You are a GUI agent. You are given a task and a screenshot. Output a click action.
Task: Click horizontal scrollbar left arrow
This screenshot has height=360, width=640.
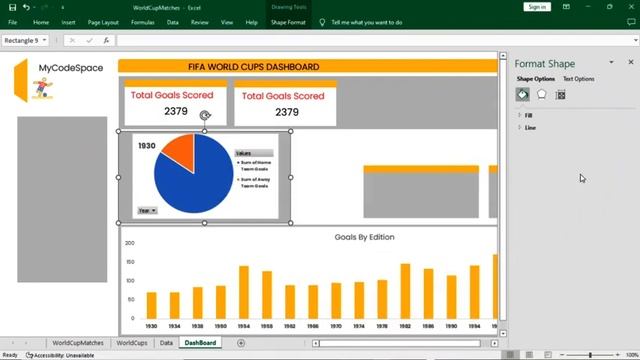[x=316, y=343]
